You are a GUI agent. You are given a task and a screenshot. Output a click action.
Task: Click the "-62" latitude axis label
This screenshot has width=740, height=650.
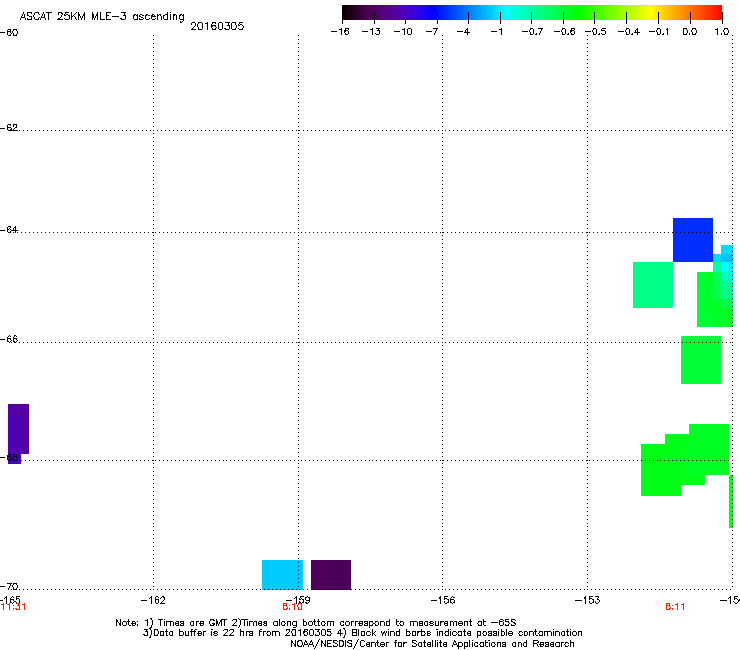[9, 128]
